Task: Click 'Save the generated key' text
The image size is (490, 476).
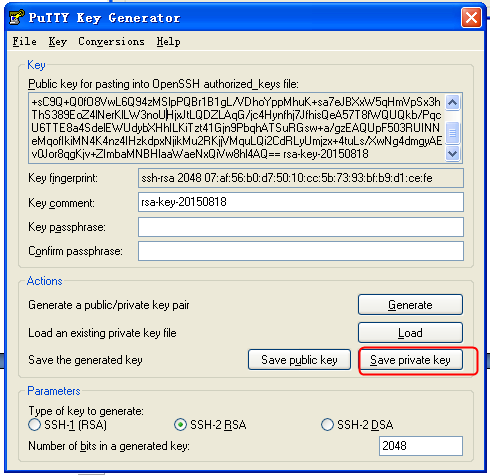Action: tap(85, 360)
